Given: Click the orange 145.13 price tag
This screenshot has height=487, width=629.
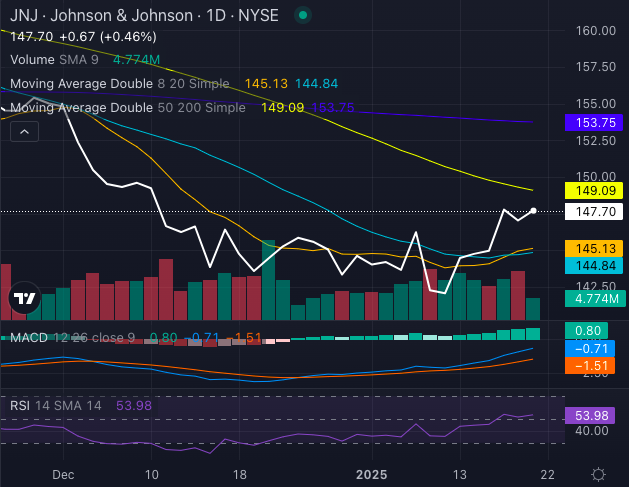Looking at the screenshot, I should (x=593, y=248).
